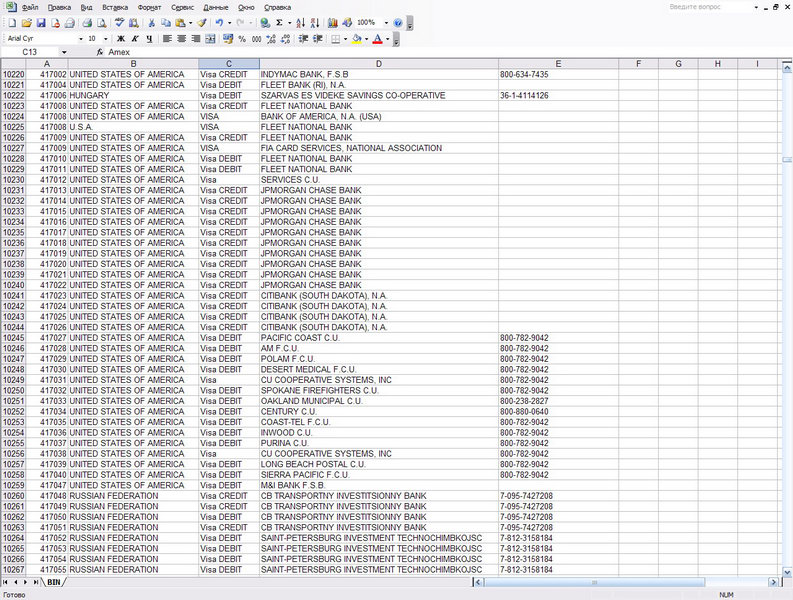The image size is (793, 600).
Task: Open the font size dropdown
Action: [105, 39]
